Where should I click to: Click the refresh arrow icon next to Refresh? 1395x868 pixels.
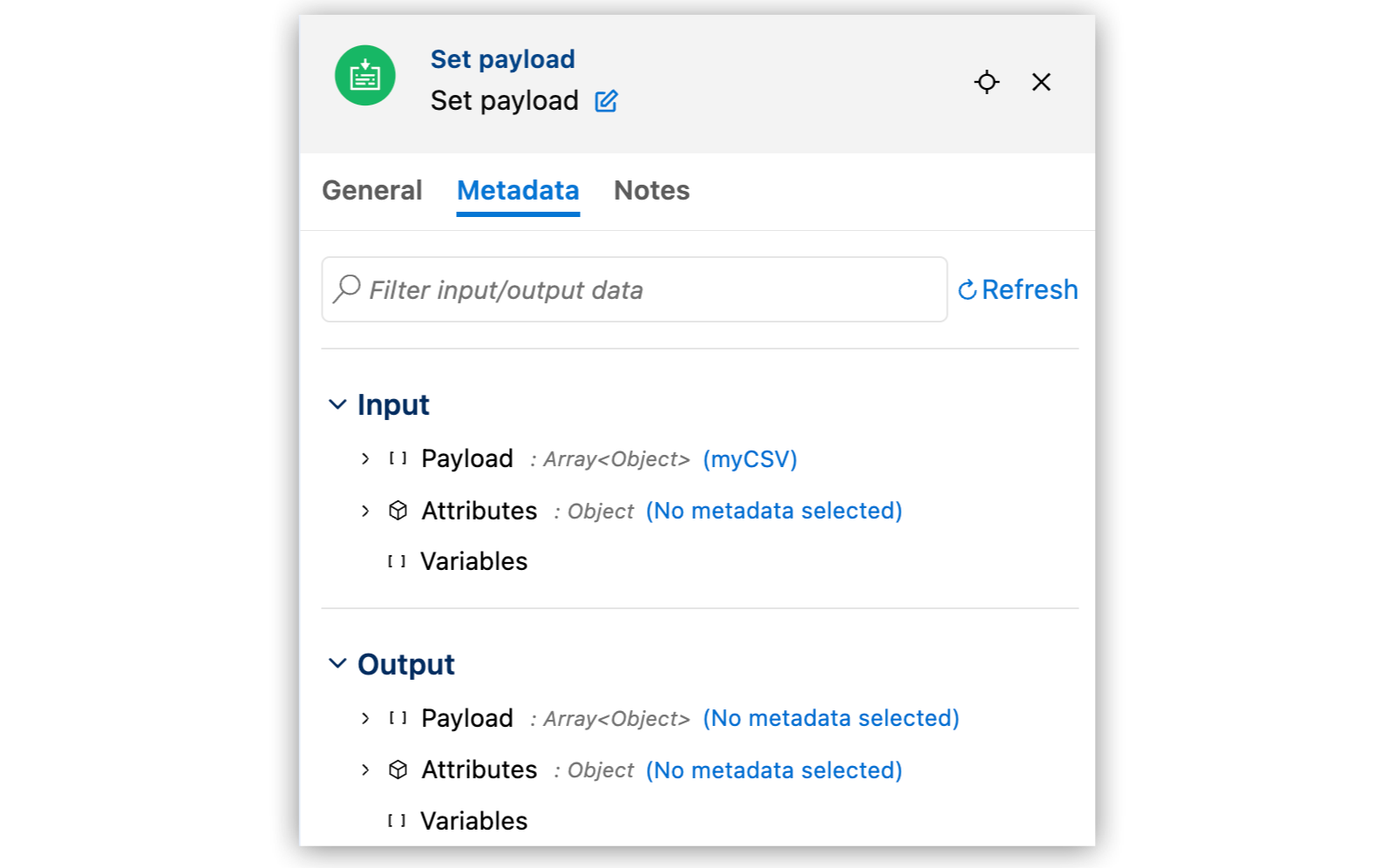pos(968,290)
